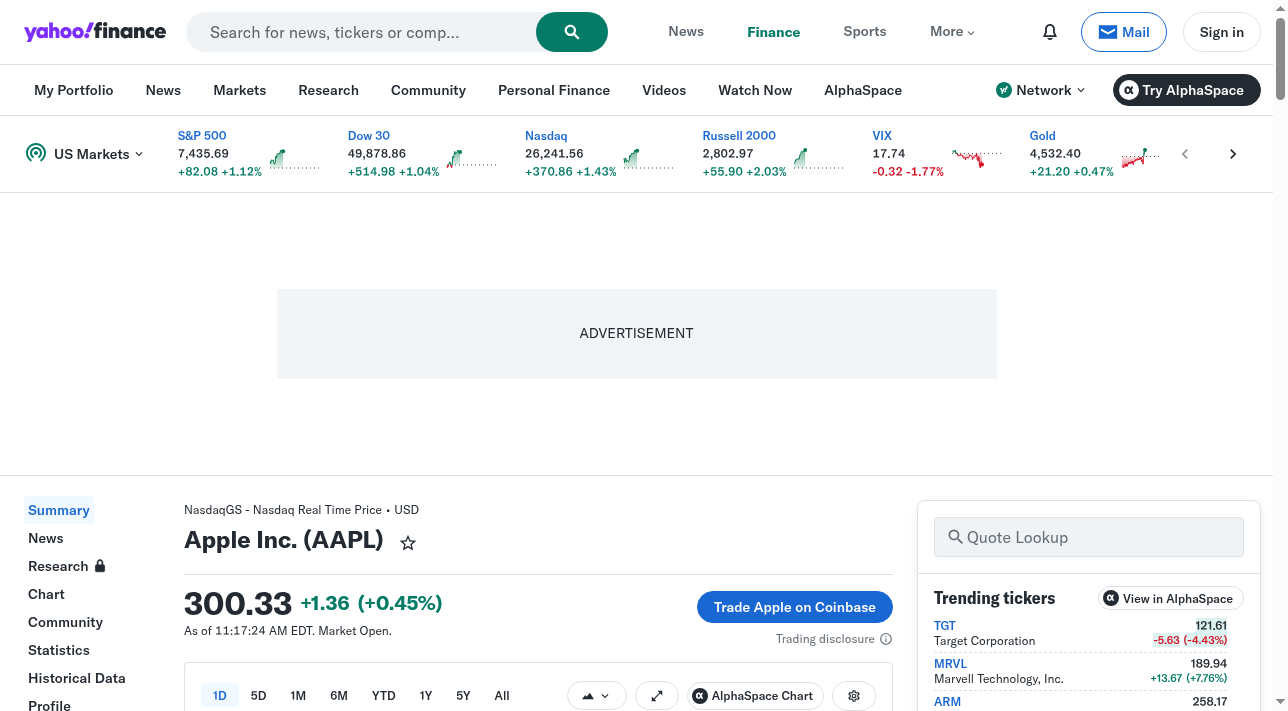
Task: Open News link in top header
Action: [686, 31]
